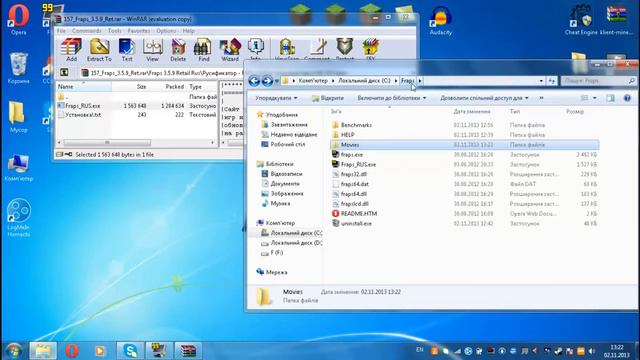Open Opera desktop shortcut
The height and width of the screenshot is (360, 640).
tap(18, 20)
